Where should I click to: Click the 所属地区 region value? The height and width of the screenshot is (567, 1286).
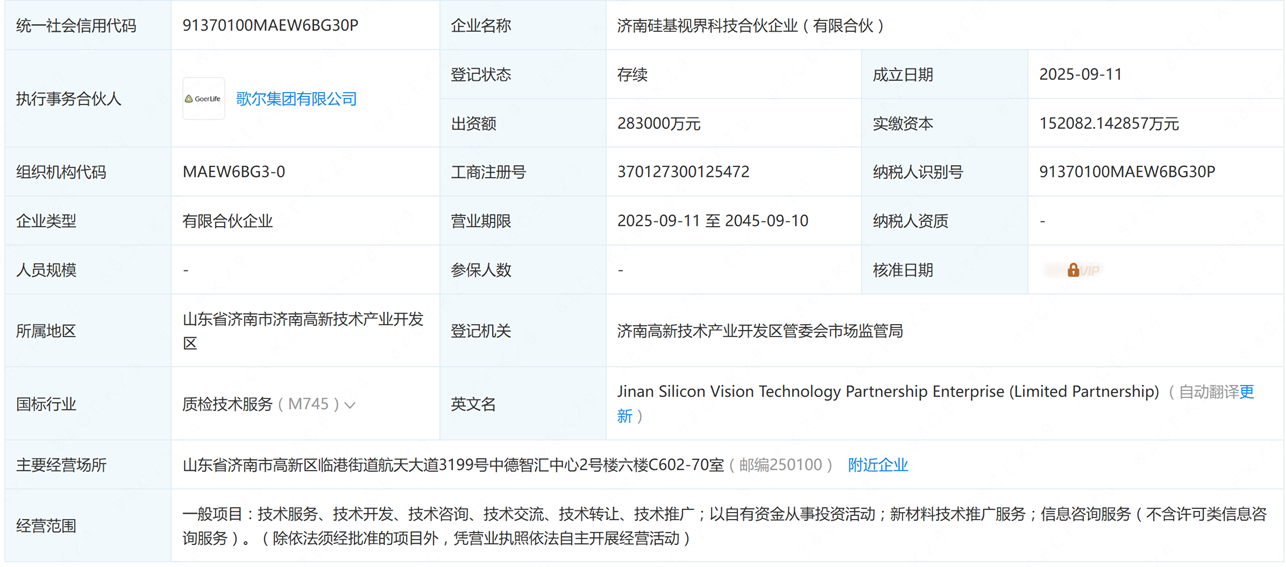tap(302, 331)
